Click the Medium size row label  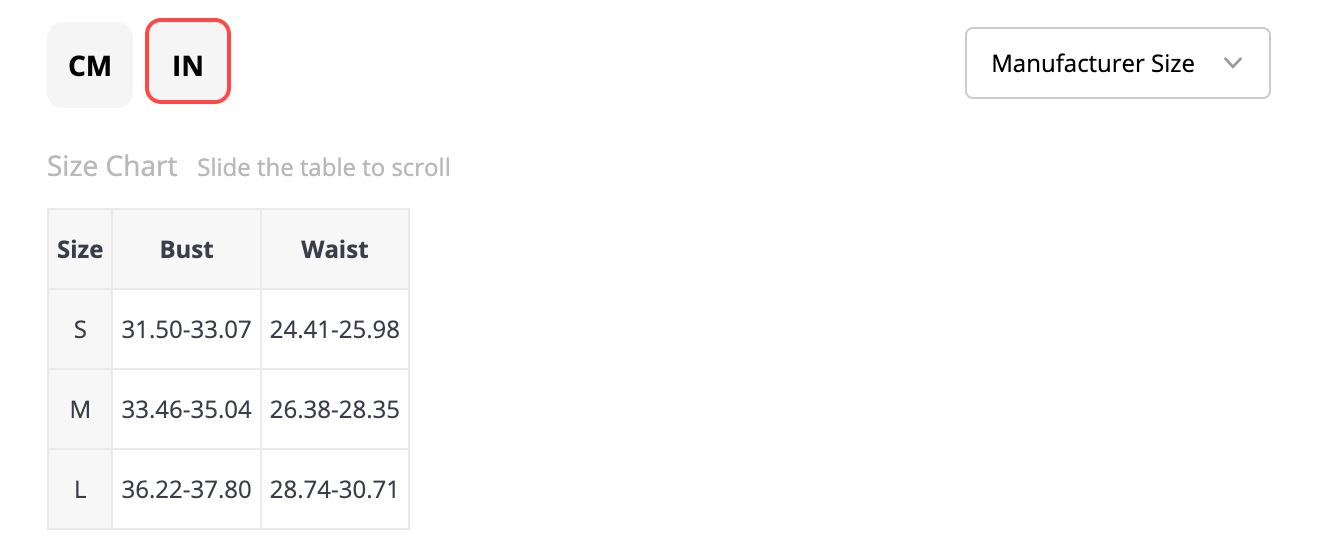80,409
